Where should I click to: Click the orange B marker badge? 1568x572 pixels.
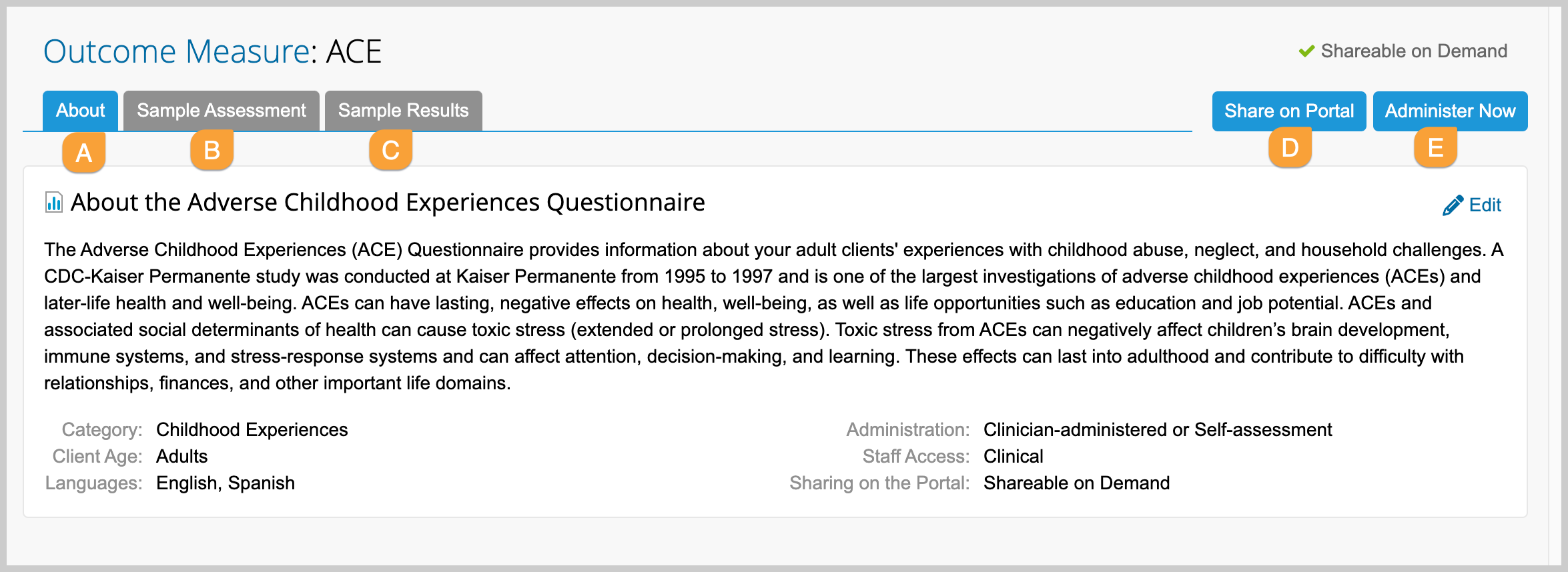(212, 150)
